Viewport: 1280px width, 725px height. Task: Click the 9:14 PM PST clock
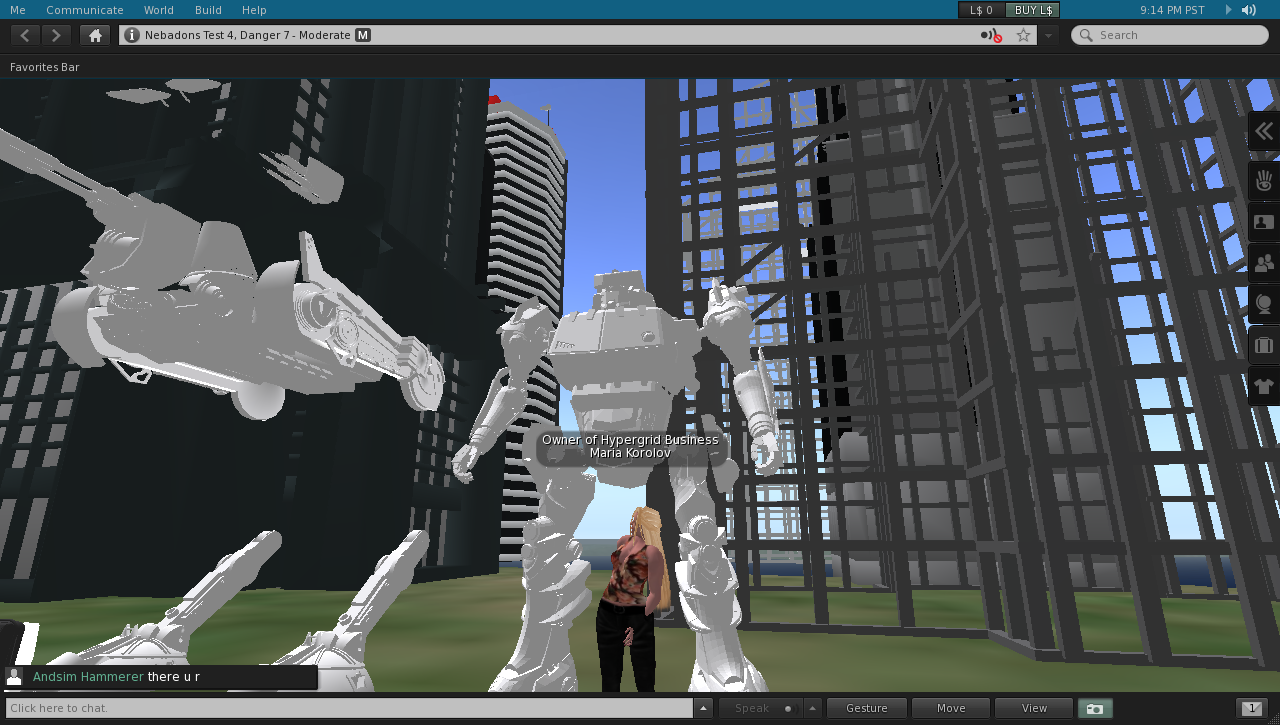(1172, 10)
